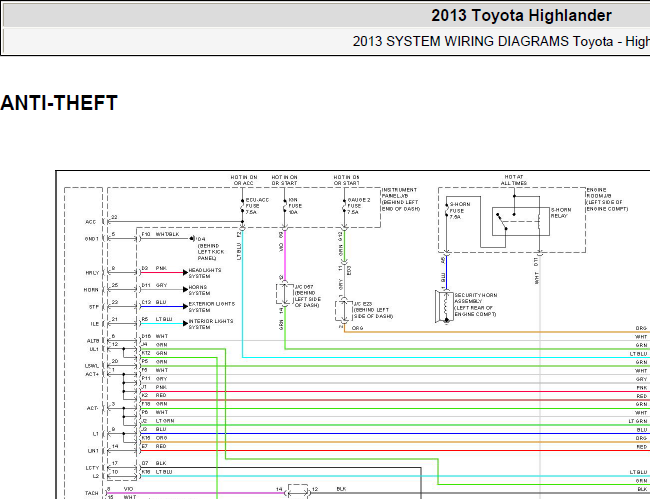
Task: Click the 'ACT+' terminal label
Action: coord(92,375)
